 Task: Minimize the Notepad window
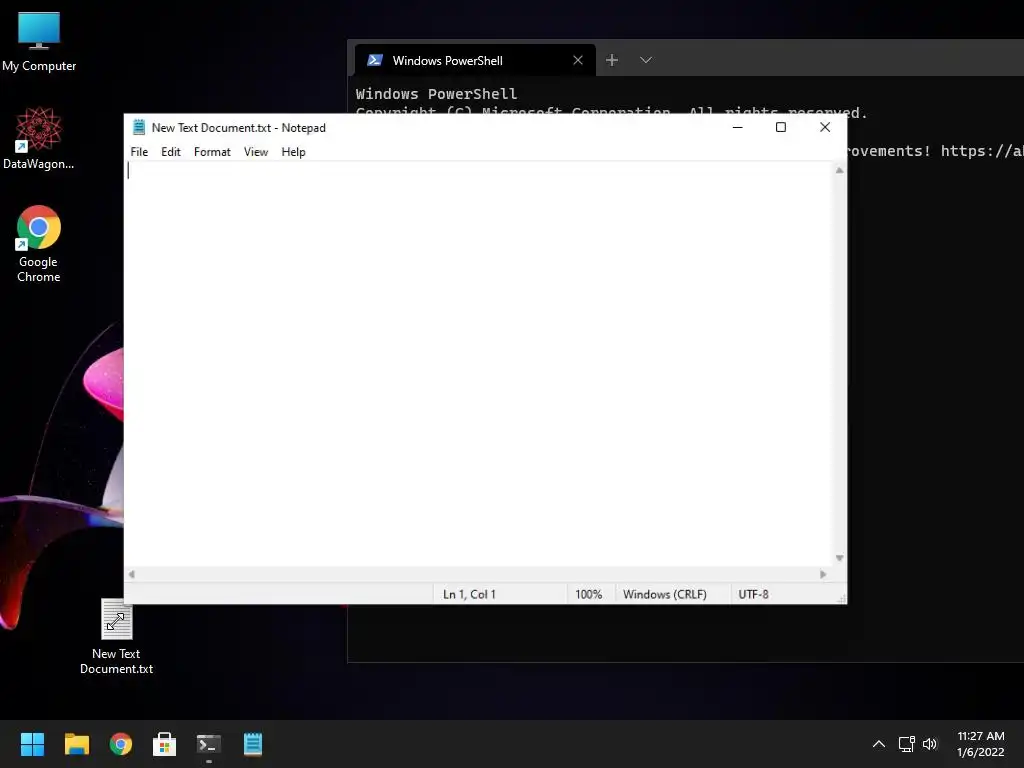pos(737,127)
